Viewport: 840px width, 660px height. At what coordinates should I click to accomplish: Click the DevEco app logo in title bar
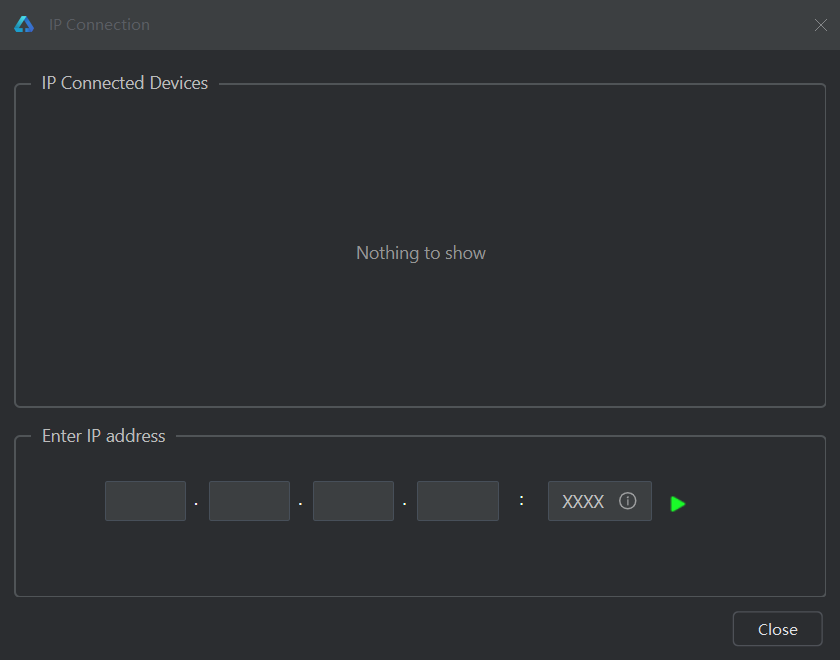[x=24, y=24]
